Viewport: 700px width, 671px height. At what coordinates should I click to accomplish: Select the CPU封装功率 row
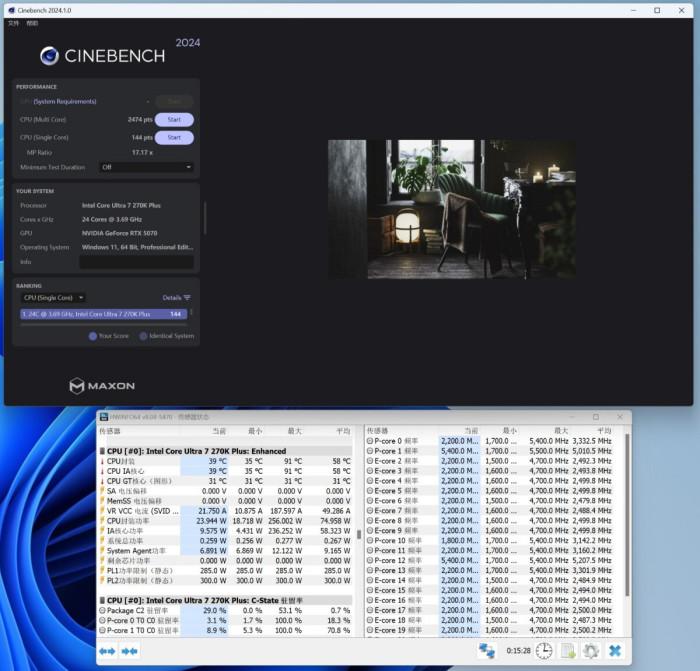tap(225, 521)
